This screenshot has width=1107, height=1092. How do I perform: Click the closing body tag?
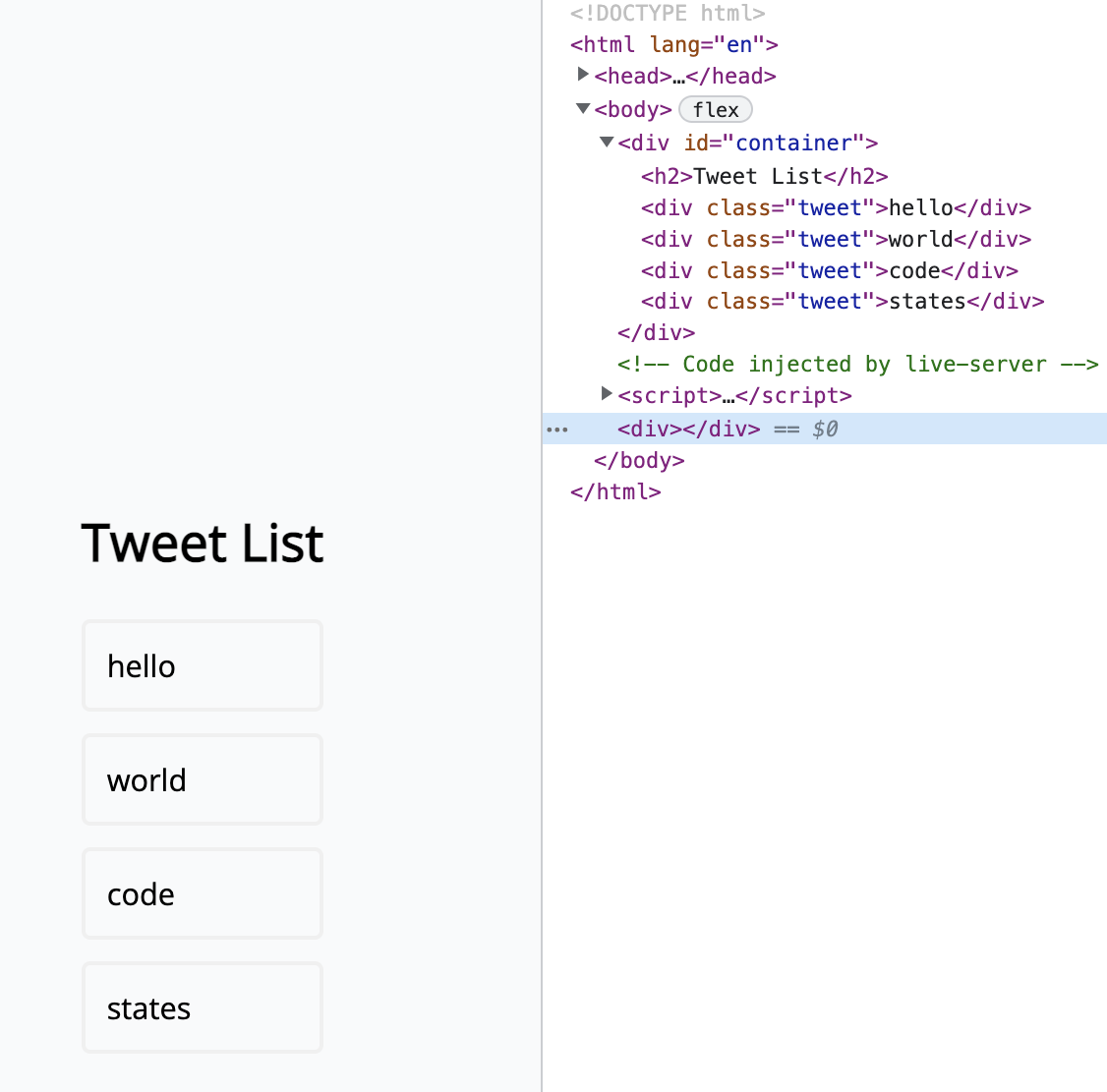coord(639,460)
